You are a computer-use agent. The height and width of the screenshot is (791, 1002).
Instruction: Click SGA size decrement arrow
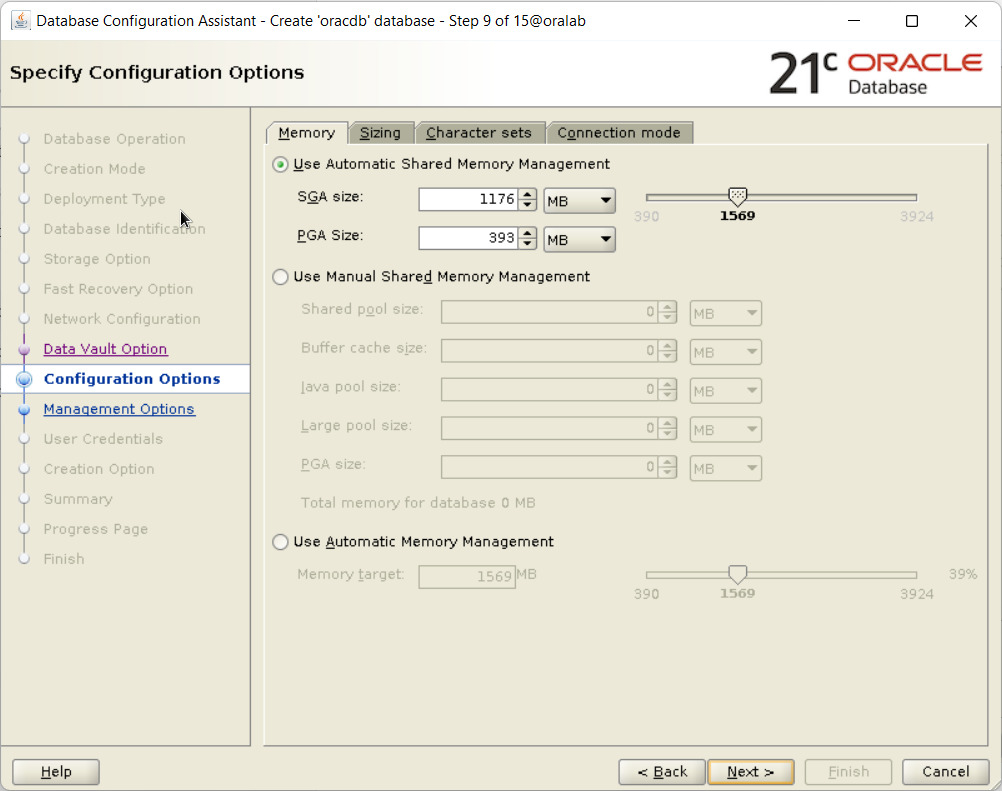tap(528, 206)
